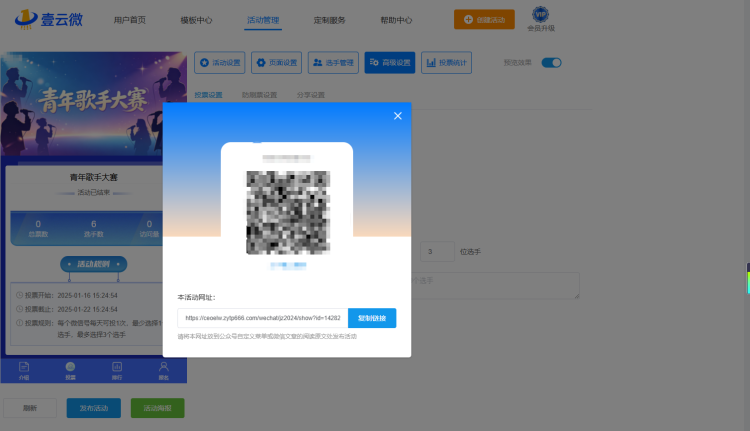Toggle the 预览效果 preview switch
This screenshot has height=431, width=750.
[551, 63]
